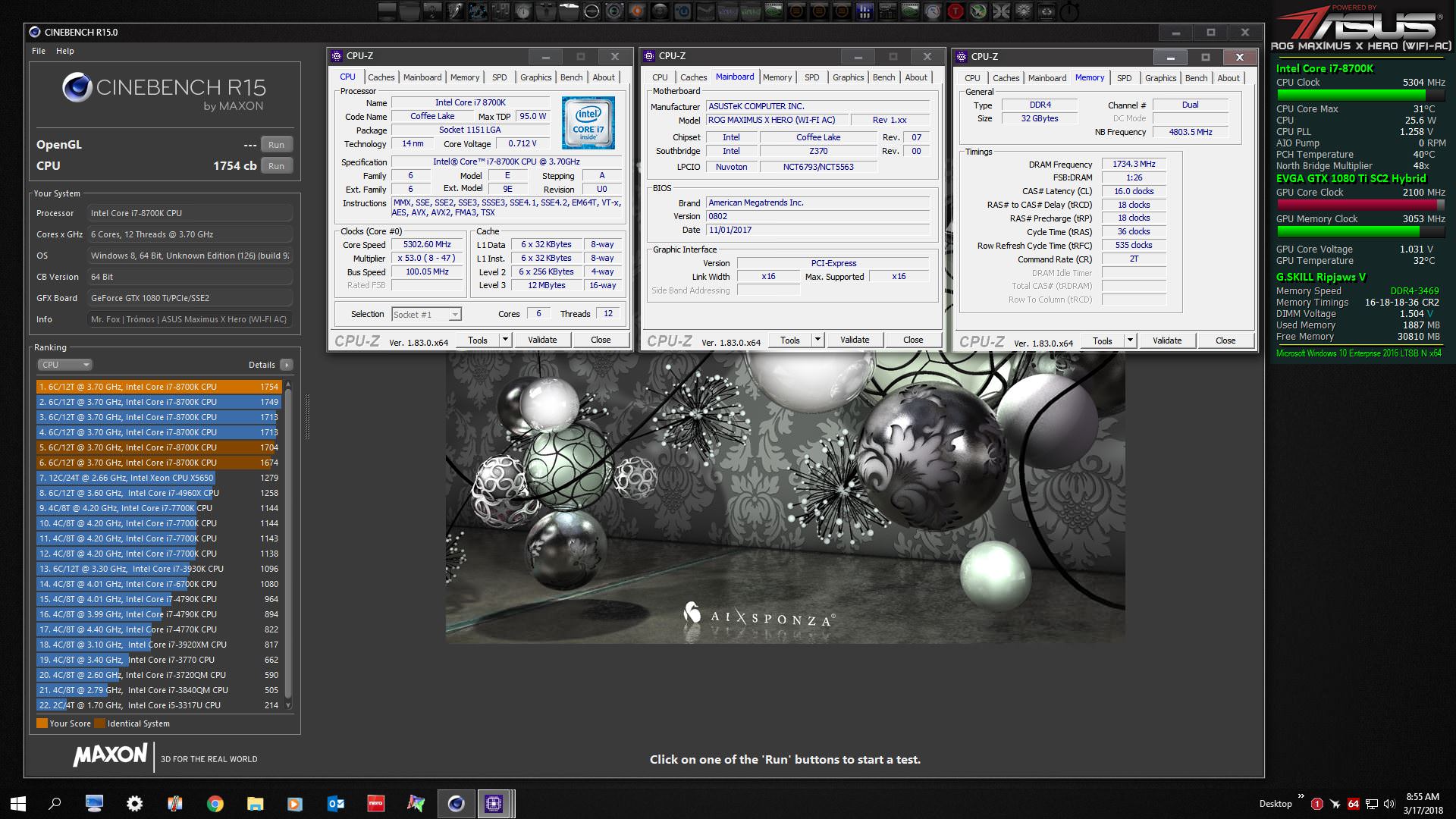1456x819 pixels.
Task: Click the CPU-Z chip icon in taskbar
Action: tap(494, 804)
